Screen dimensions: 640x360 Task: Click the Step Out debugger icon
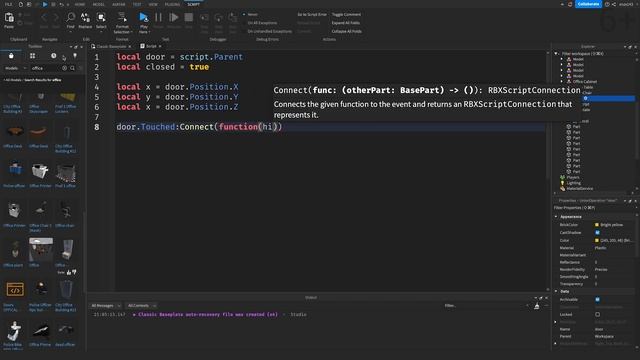pos(233,18)
